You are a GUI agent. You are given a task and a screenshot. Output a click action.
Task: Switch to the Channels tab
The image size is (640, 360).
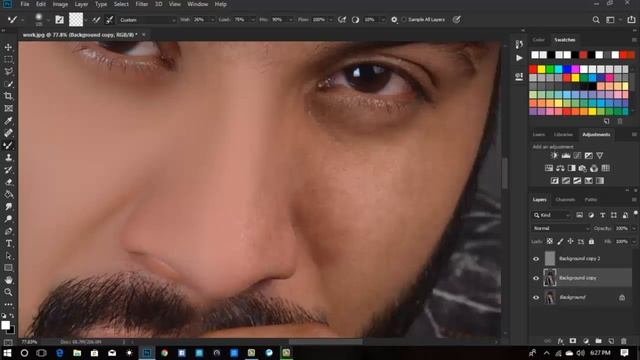click(x=565, y=200)
